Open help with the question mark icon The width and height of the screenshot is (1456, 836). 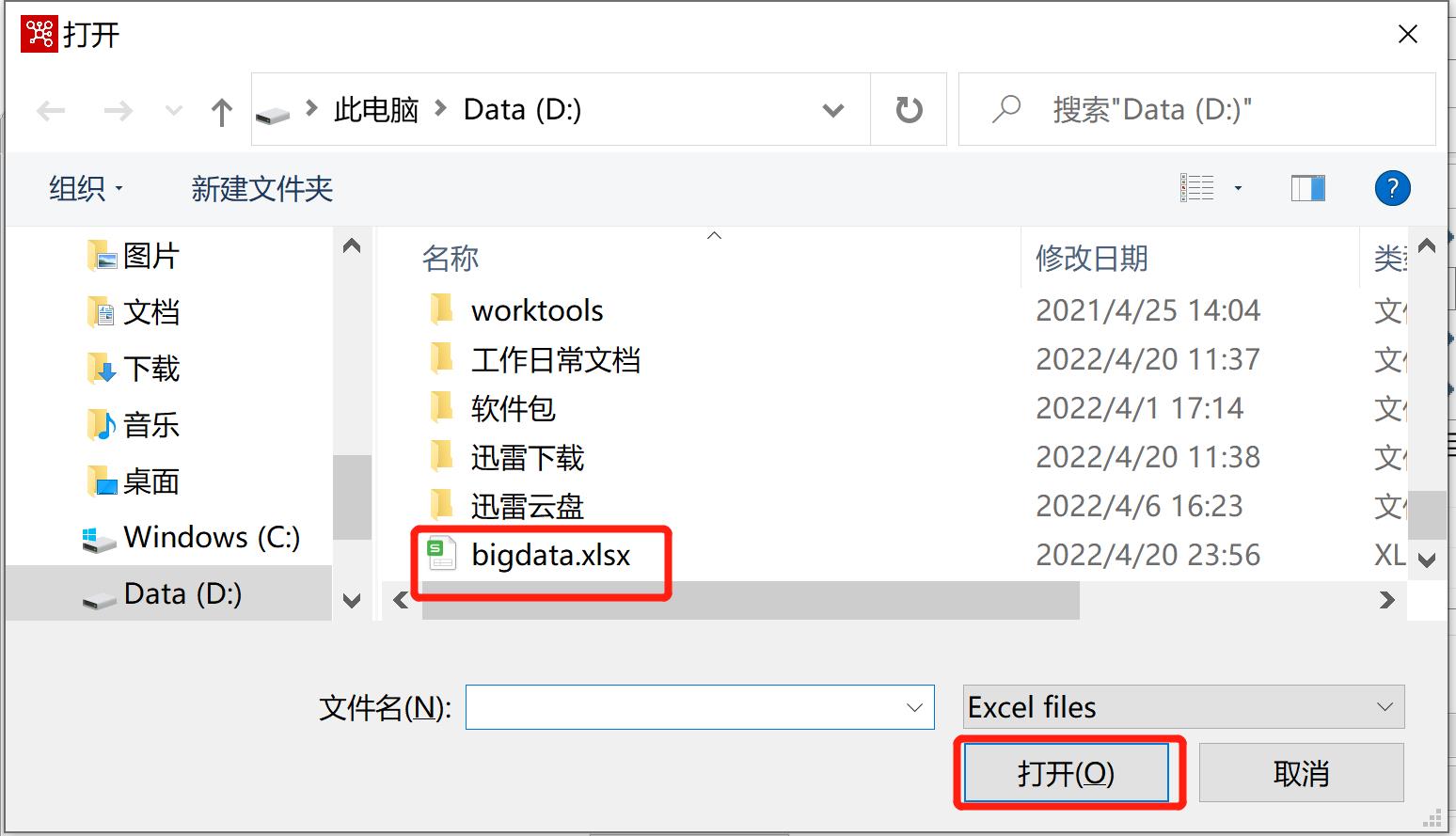(x=1392, y=188)
